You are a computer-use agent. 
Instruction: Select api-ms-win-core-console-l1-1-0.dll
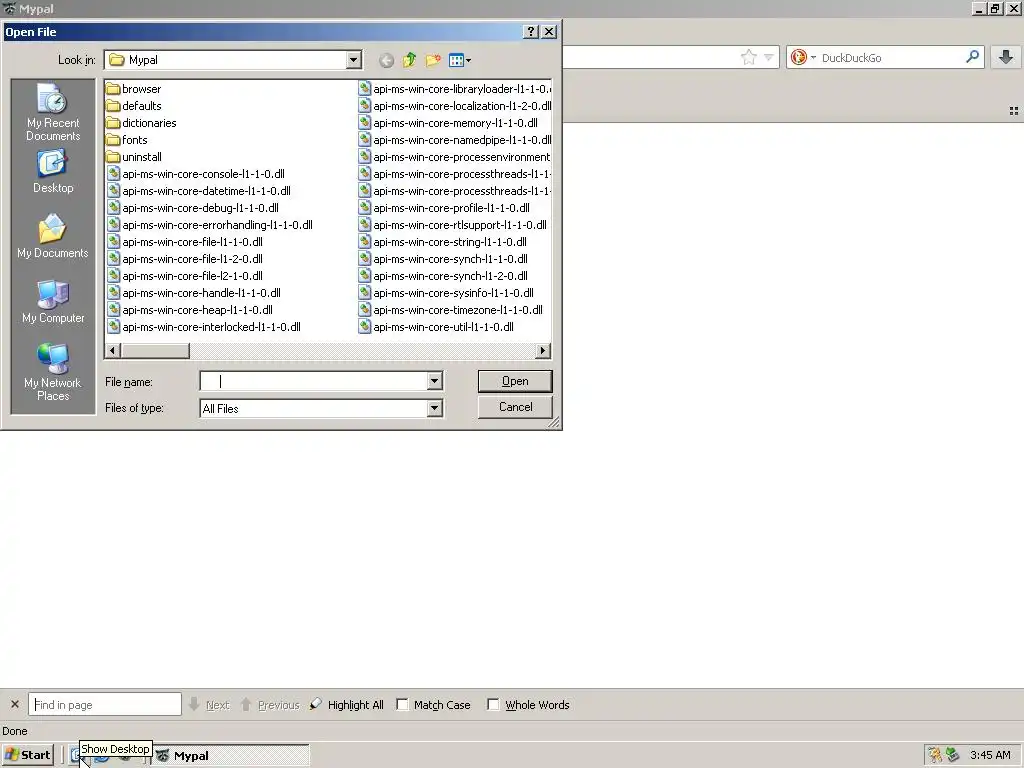pos(196,174)
